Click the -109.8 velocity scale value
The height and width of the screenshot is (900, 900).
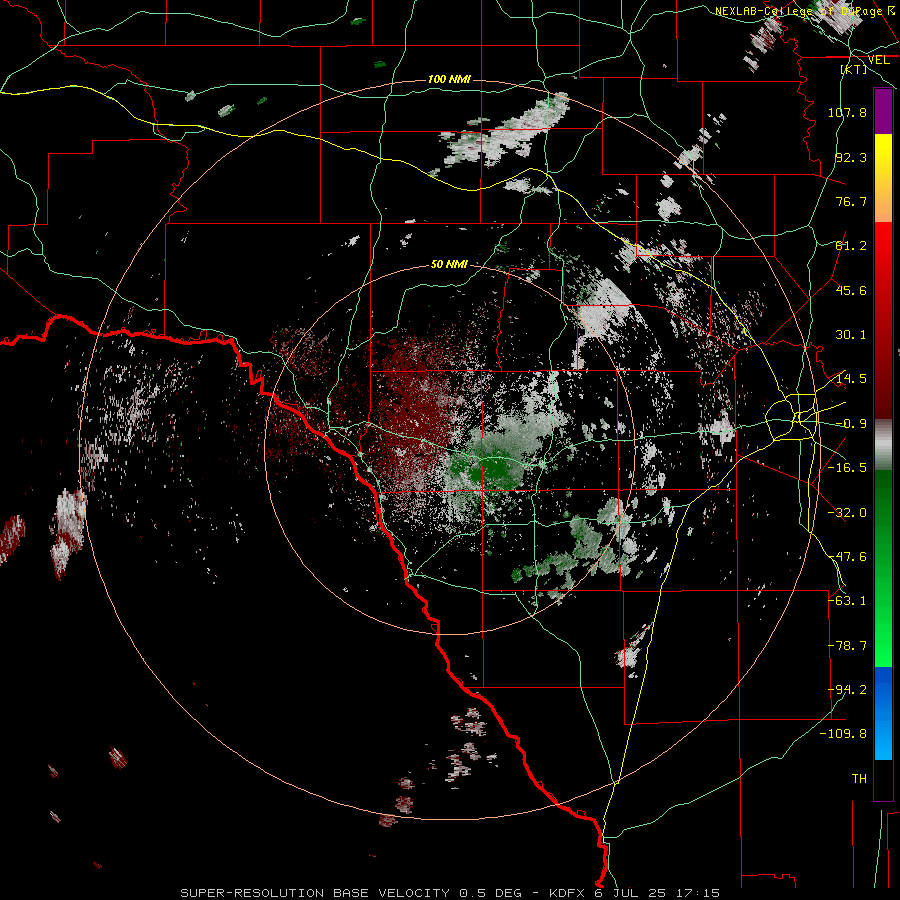coord(843,734)
